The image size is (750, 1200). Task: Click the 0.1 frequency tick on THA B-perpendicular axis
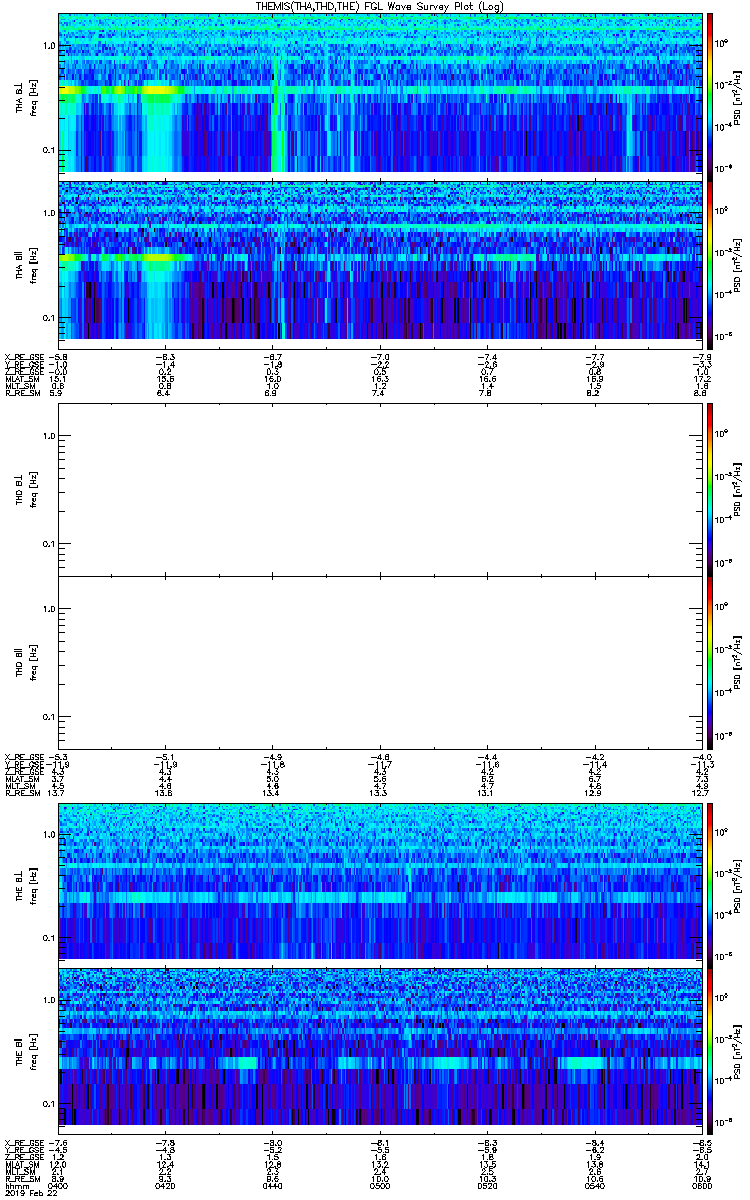(x=48, y=150)
